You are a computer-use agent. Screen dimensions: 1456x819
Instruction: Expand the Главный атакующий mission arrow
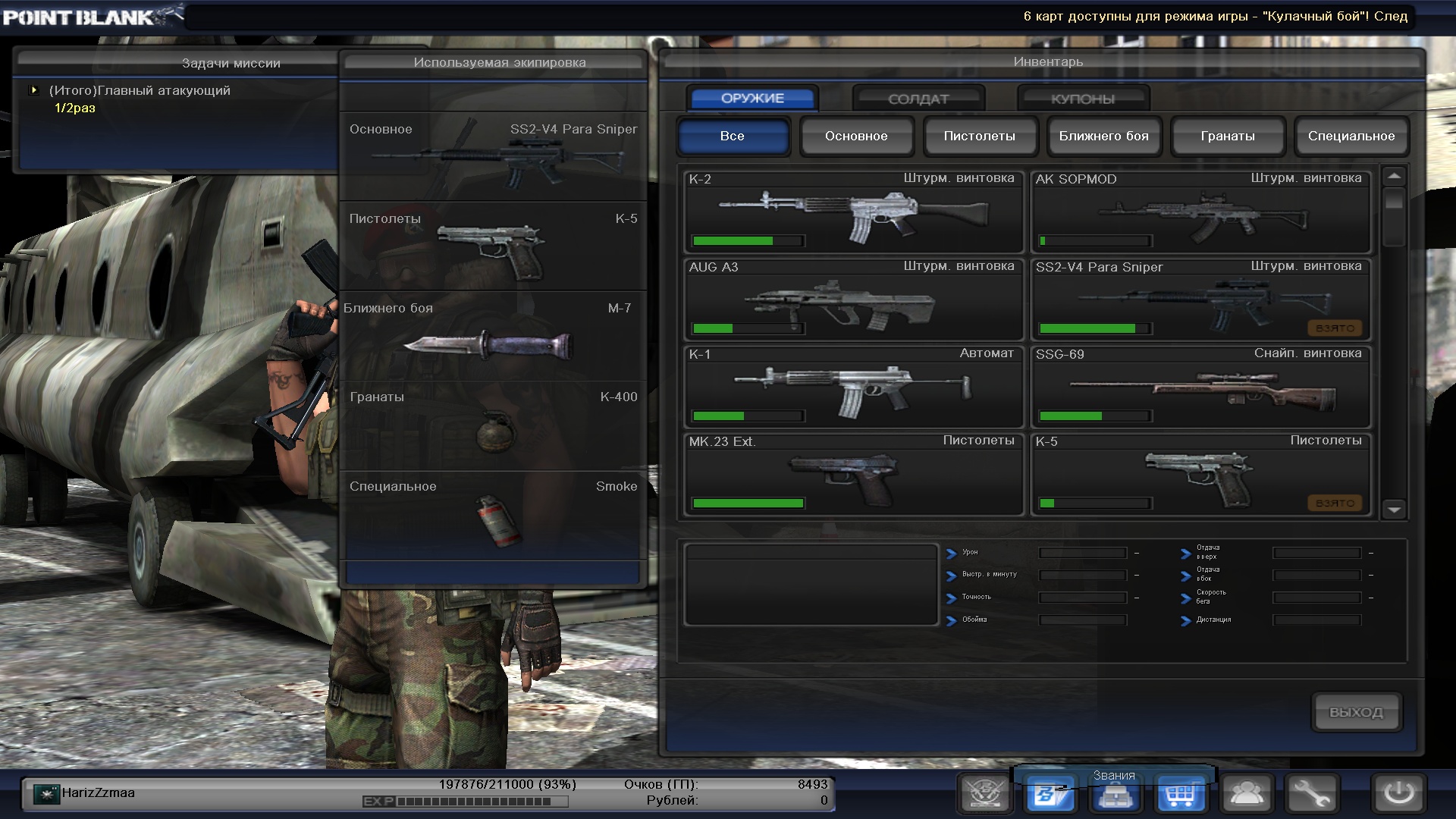33,90
